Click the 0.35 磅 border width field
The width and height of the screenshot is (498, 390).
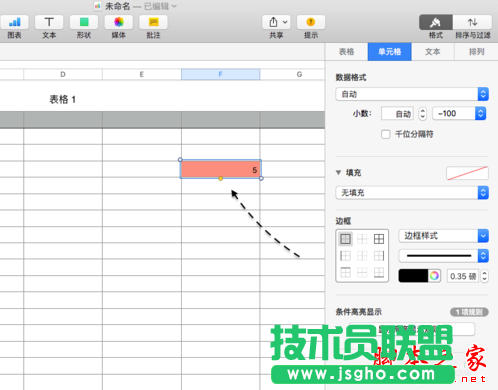463,276
